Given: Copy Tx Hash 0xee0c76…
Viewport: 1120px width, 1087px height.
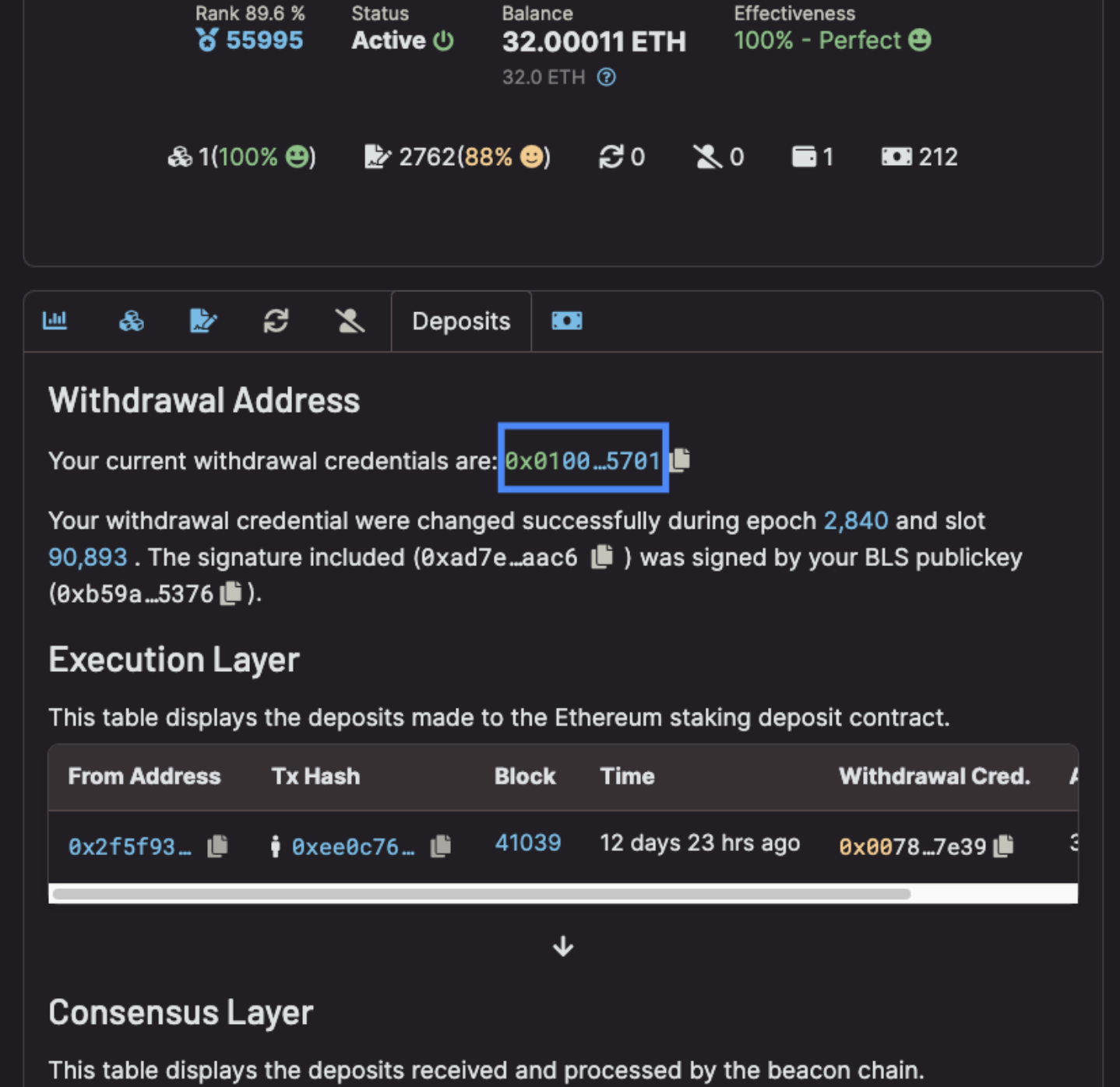Looking at the screenshot, I should 441,846.
